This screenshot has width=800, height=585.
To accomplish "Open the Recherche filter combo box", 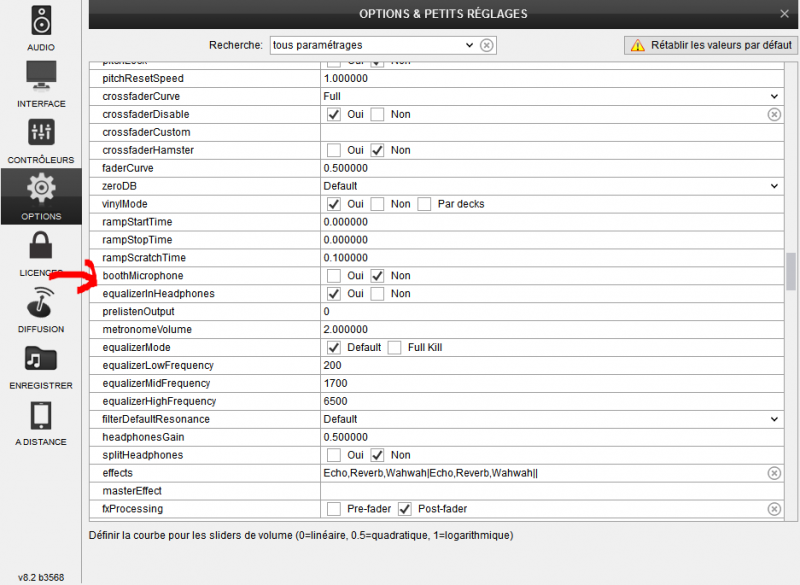I will click(372, 45).
